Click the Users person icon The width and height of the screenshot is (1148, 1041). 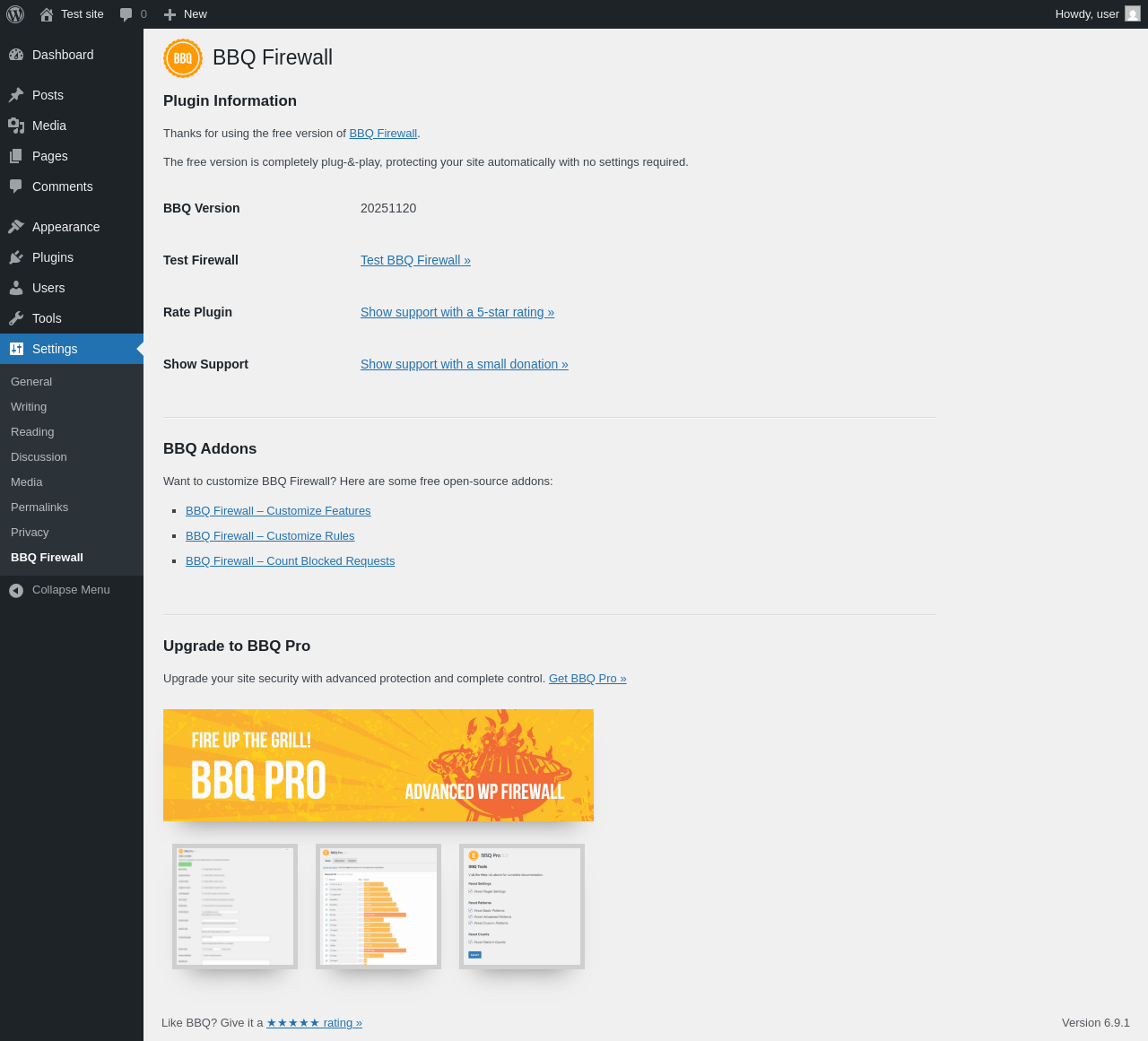(x=16, y=288)
